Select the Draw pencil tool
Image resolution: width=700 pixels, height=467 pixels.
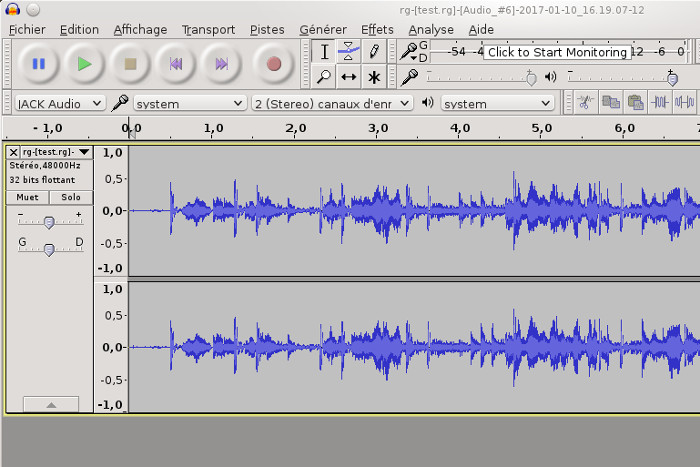pyautogui.click(x=373, y=52)
